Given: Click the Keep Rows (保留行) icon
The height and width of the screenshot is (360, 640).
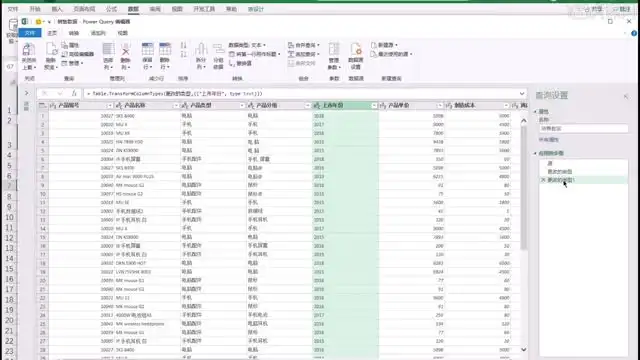Looking at the screenshot, I should coord(147,50).
